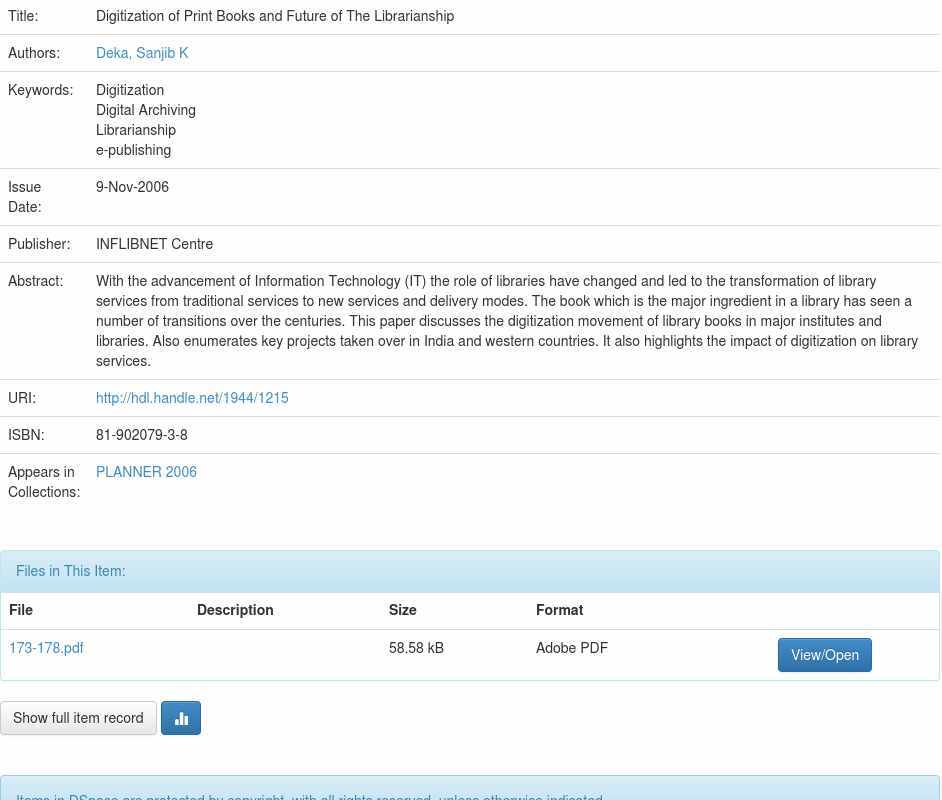Click the 'Librarianship' keyword entry
This screenshot has height=800, width=942.
pyautogui.click(x=136, y=130)
